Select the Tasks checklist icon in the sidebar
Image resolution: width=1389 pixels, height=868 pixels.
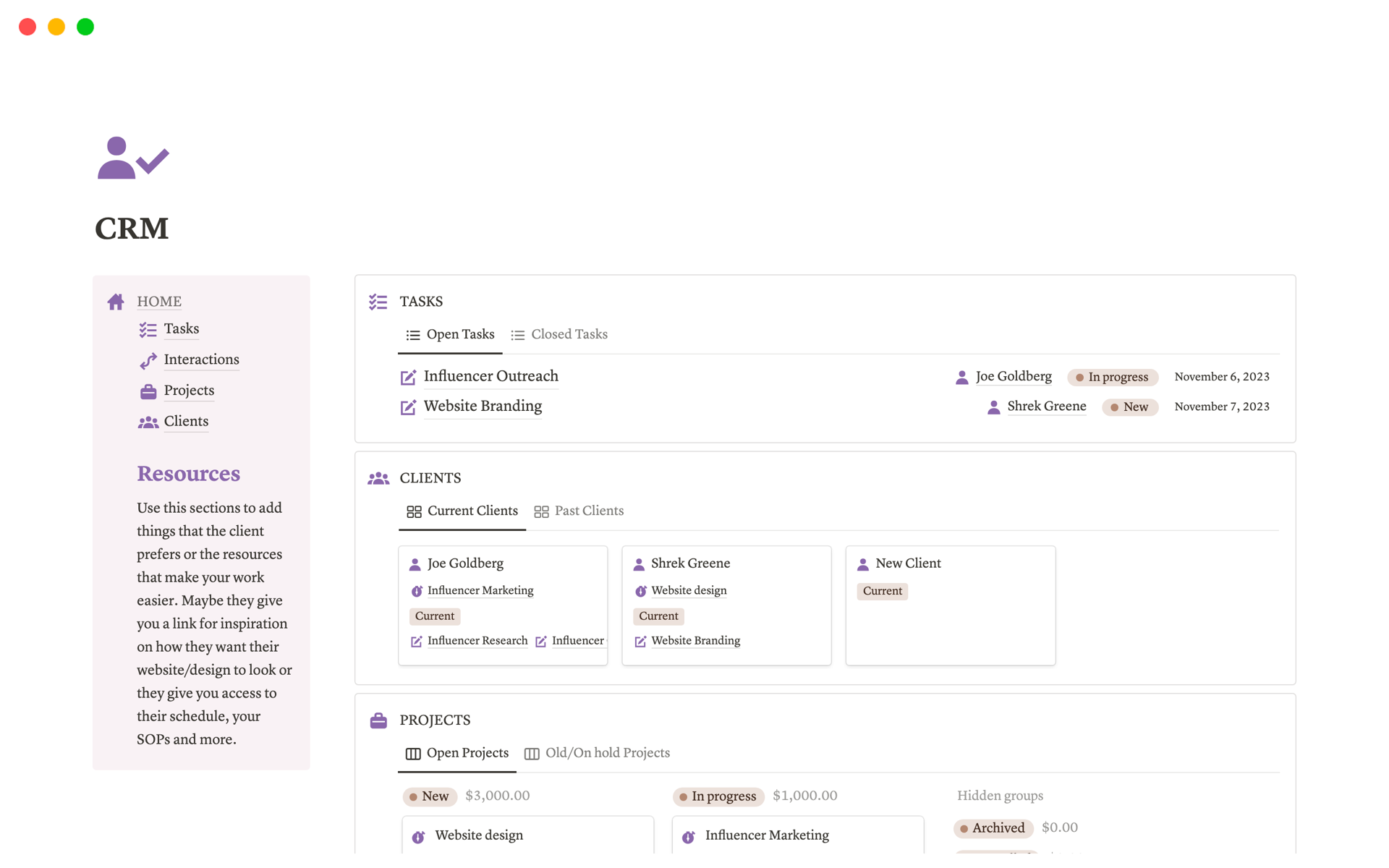click(148, 329)
